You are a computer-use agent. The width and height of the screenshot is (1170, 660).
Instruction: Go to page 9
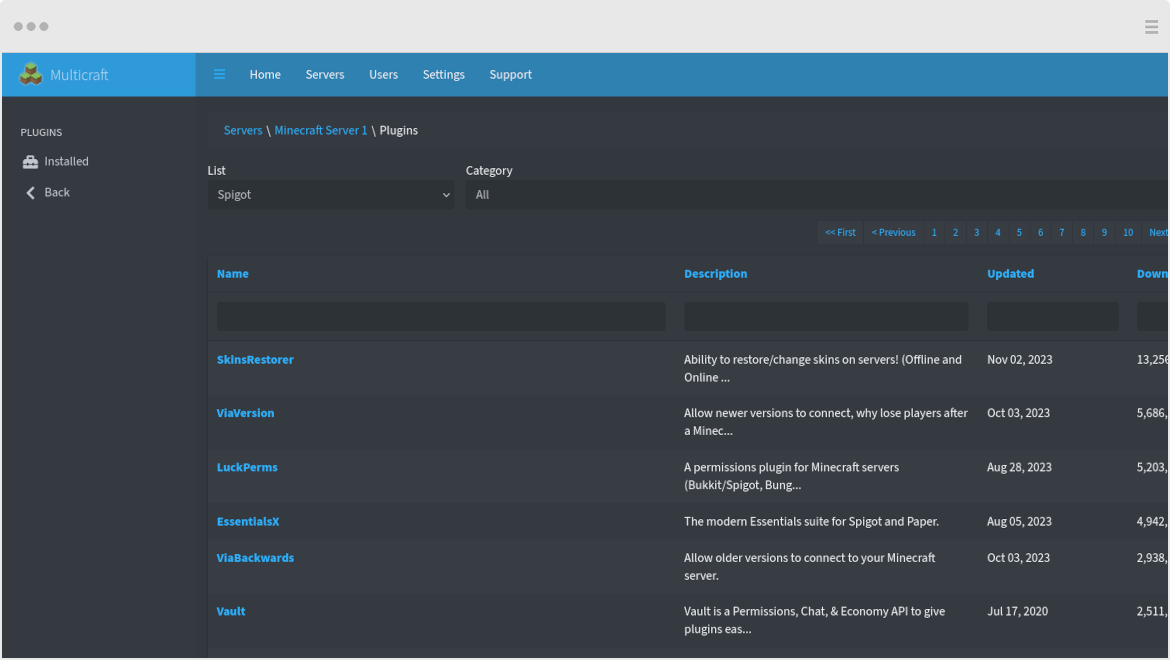[x=1104, y=233]
